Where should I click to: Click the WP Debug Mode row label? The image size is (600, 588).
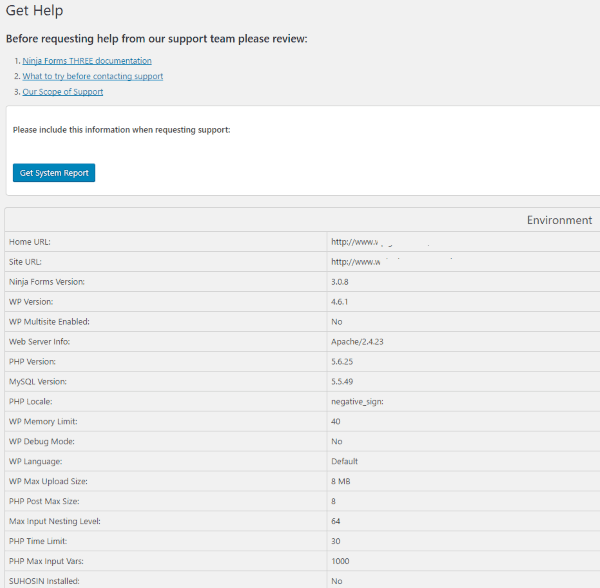click(42, 442)
